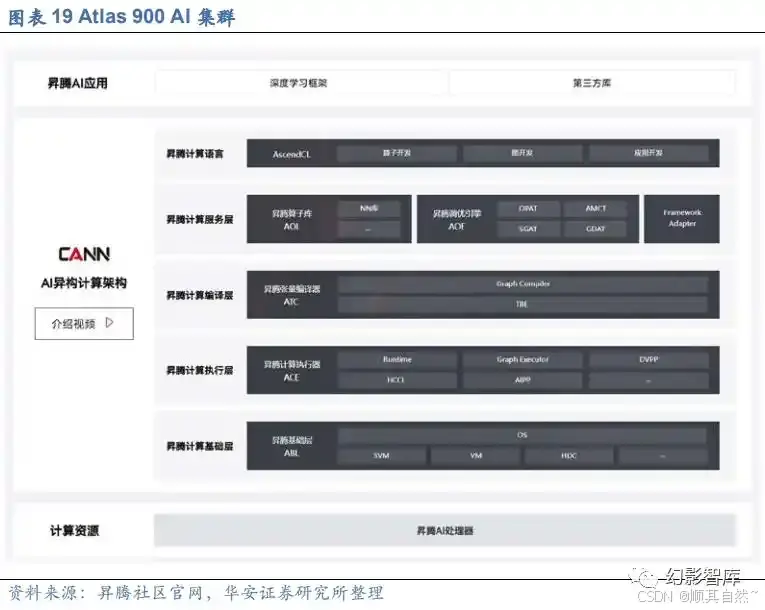Screen dimensions: 765x610
Task: Click the Graph Executor block
Action: coord(523,360)
